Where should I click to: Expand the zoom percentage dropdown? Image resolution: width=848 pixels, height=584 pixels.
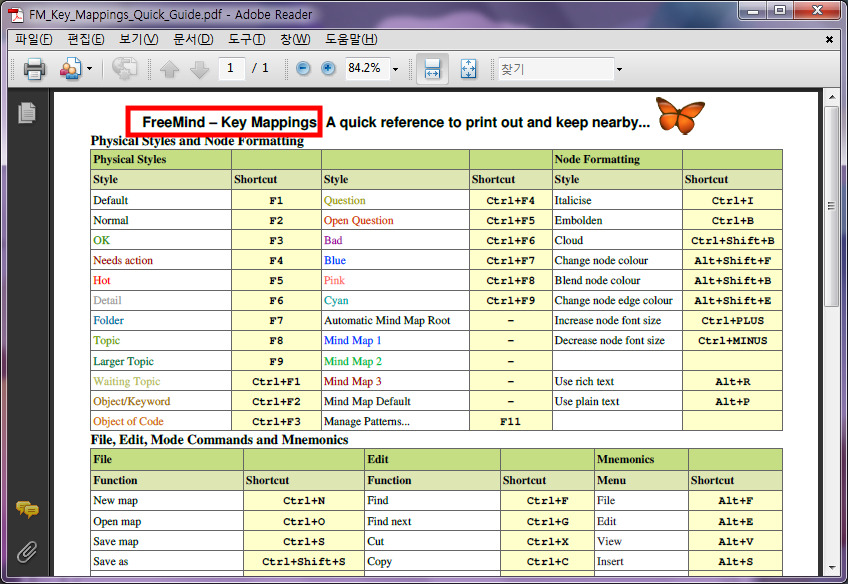pyautogui.click(x=395, y=69)
